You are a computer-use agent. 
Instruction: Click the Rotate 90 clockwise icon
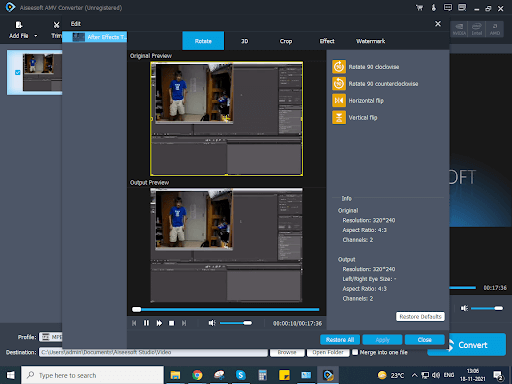tap(339, 67)
